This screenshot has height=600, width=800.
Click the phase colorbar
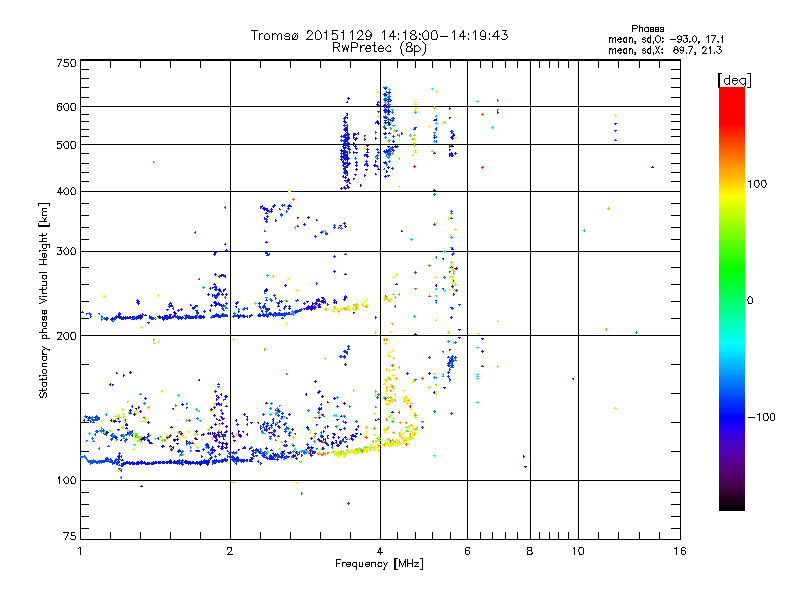coord(732,298)
